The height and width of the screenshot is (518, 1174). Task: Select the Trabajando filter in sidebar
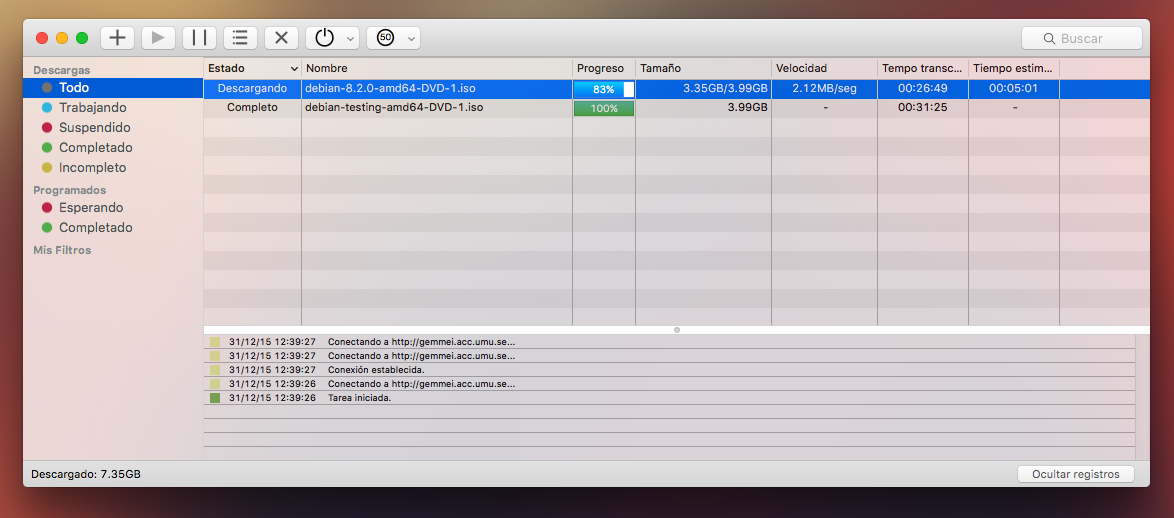[92, 108]
